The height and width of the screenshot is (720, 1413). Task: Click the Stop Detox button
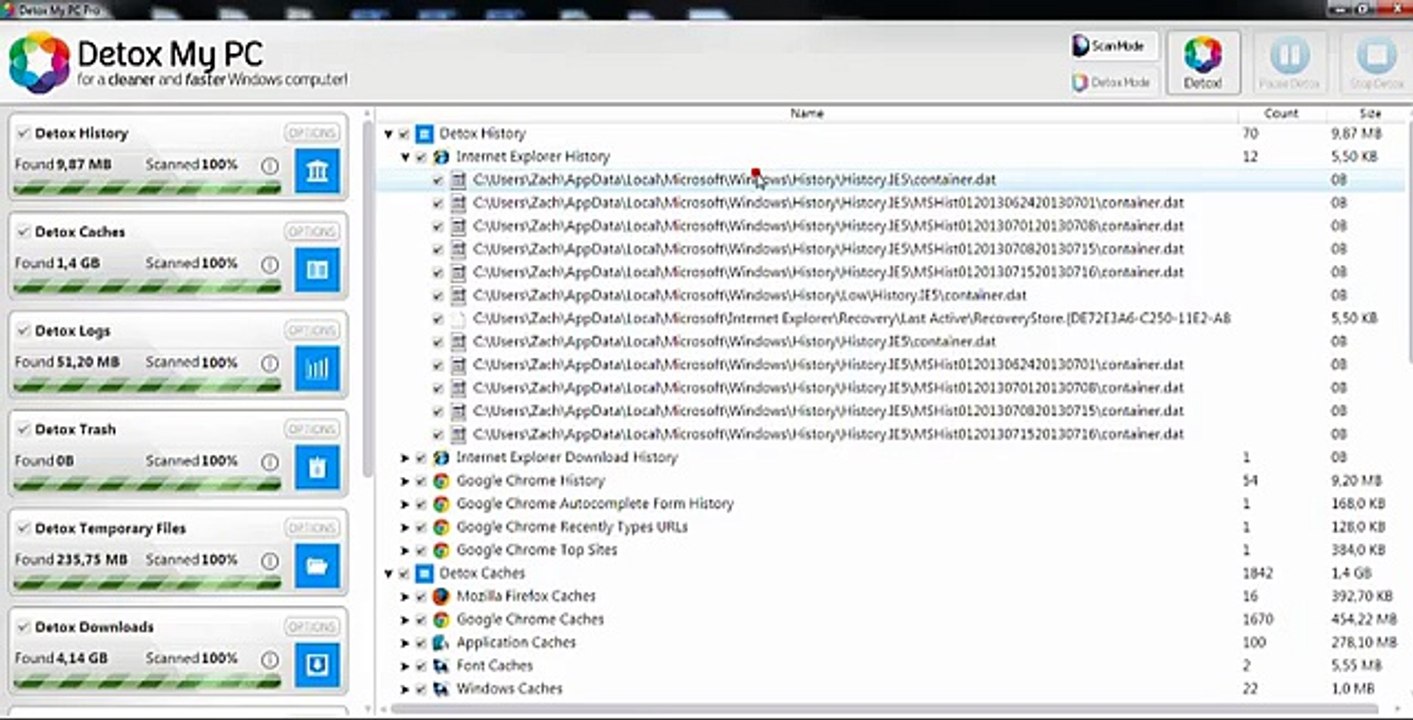pos(1376,63)
